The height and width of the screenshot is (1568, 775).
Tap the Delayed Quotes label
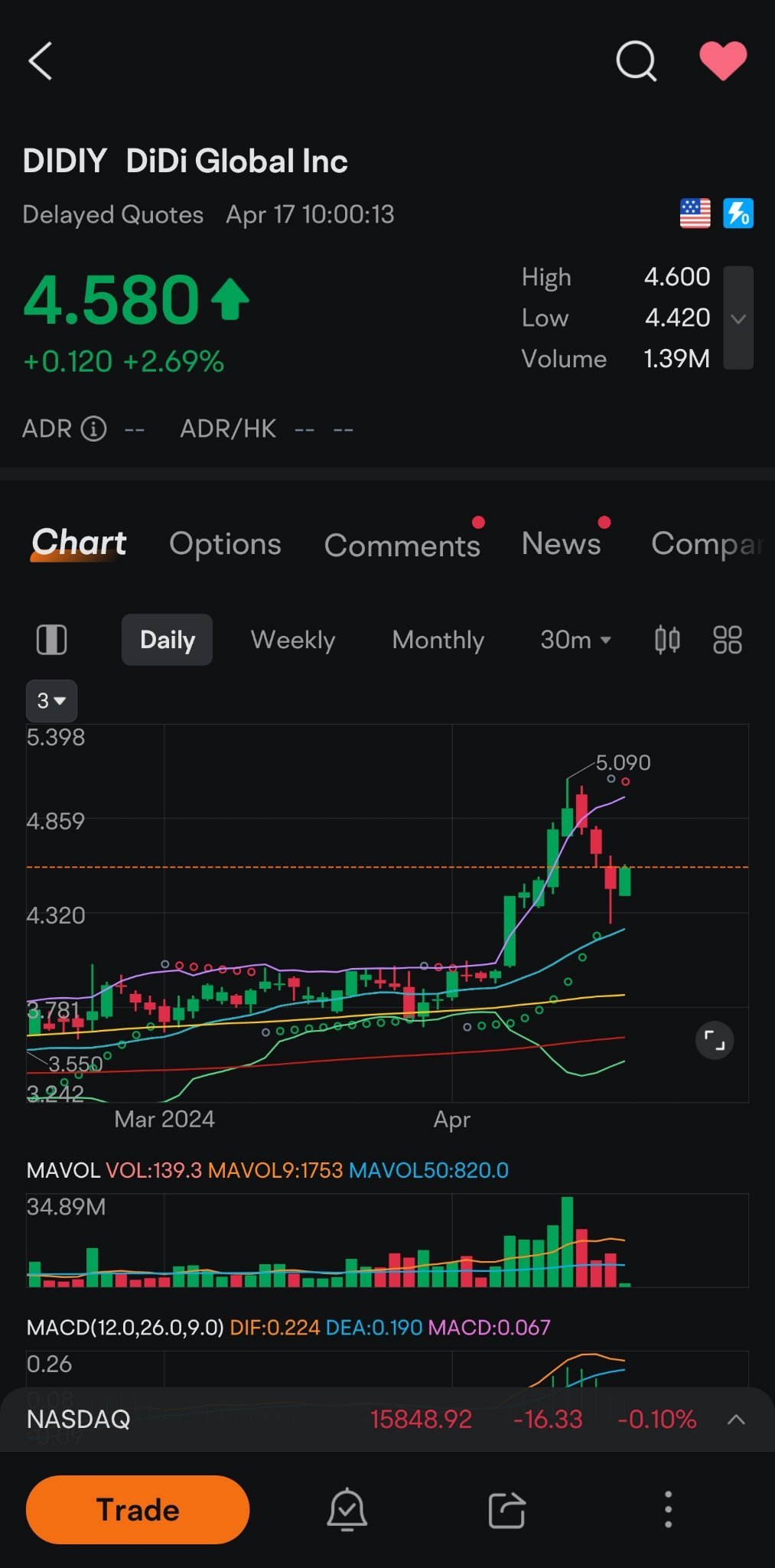point(113,215)
